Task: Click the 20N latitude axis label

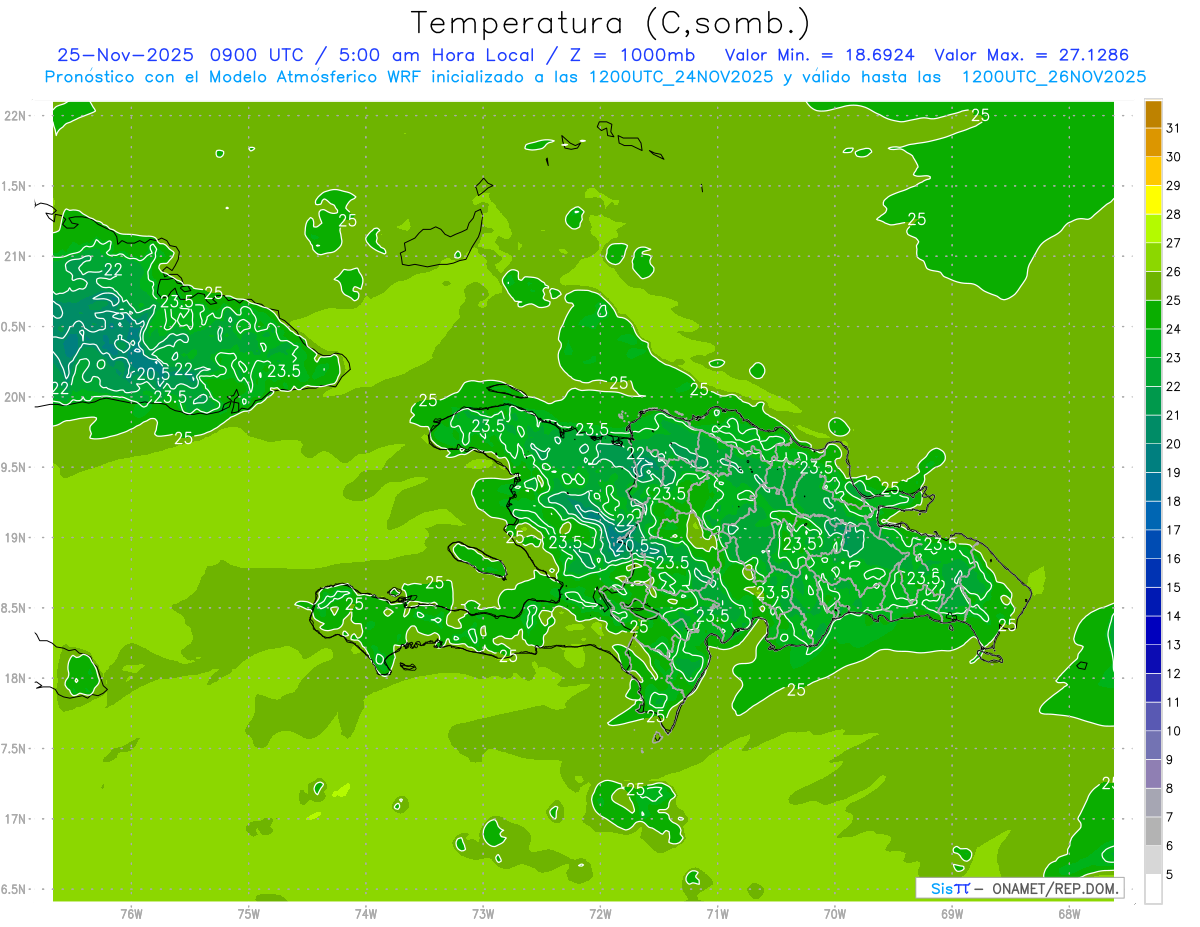Action: click(x=17, y=397)
